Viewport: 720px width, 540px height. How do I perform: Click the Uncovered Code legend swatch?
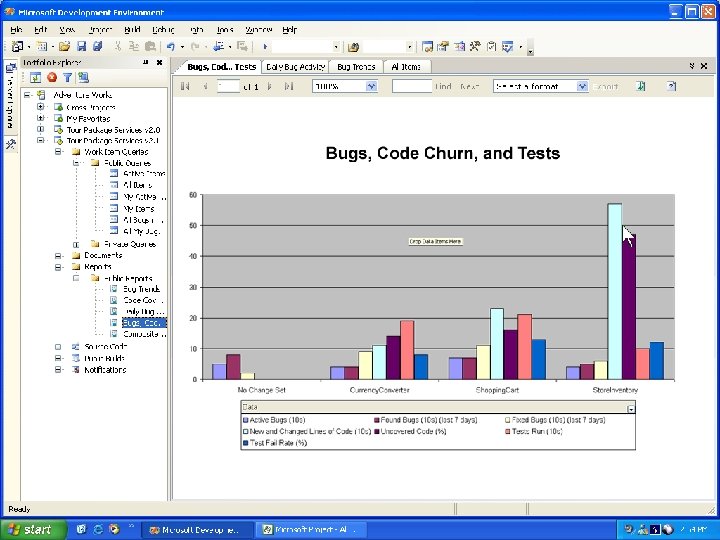pyautogui.click(x=377, y=431)
